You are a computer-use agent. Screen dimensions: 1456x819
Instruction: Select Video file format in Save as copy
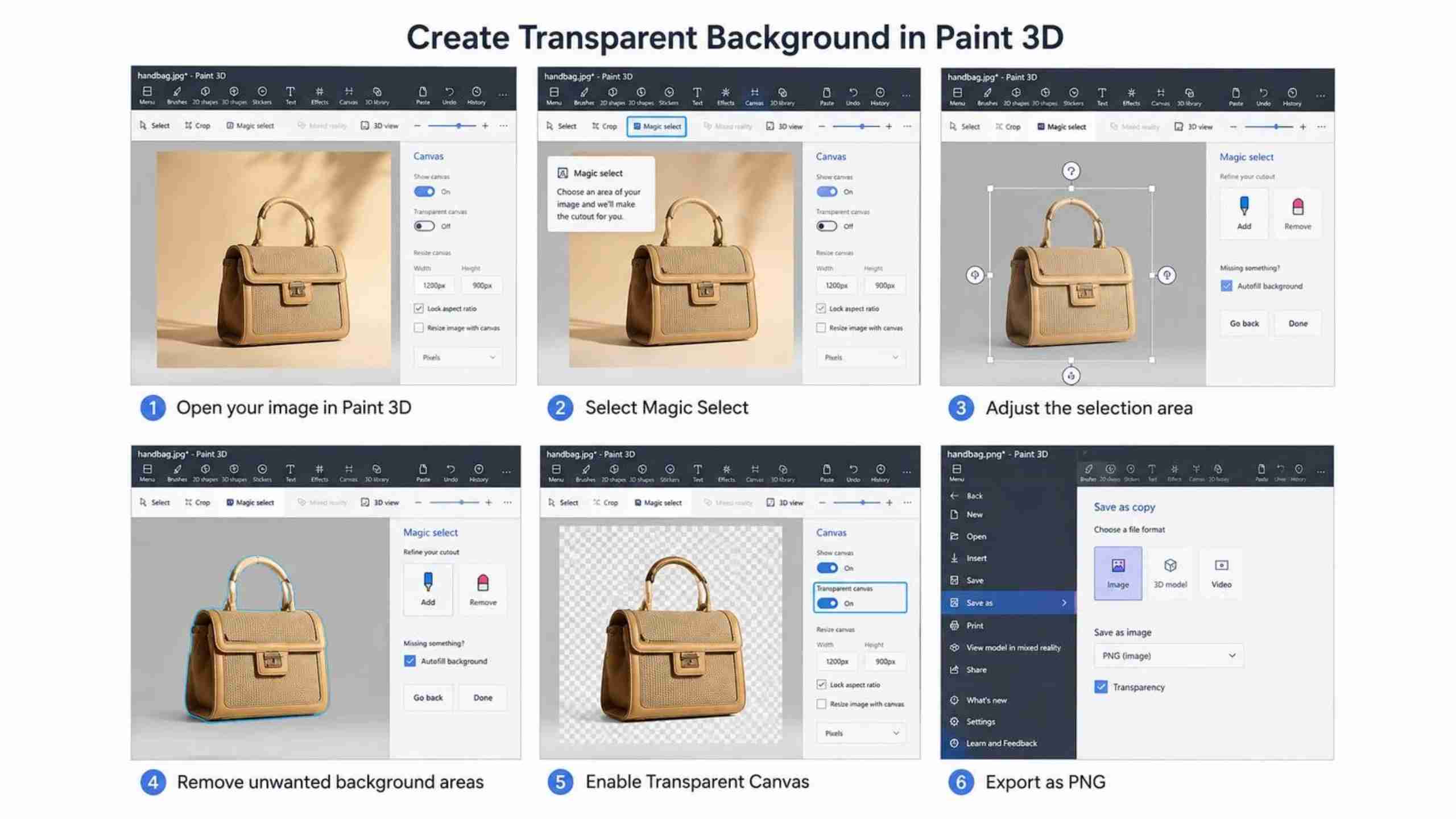1221,573
